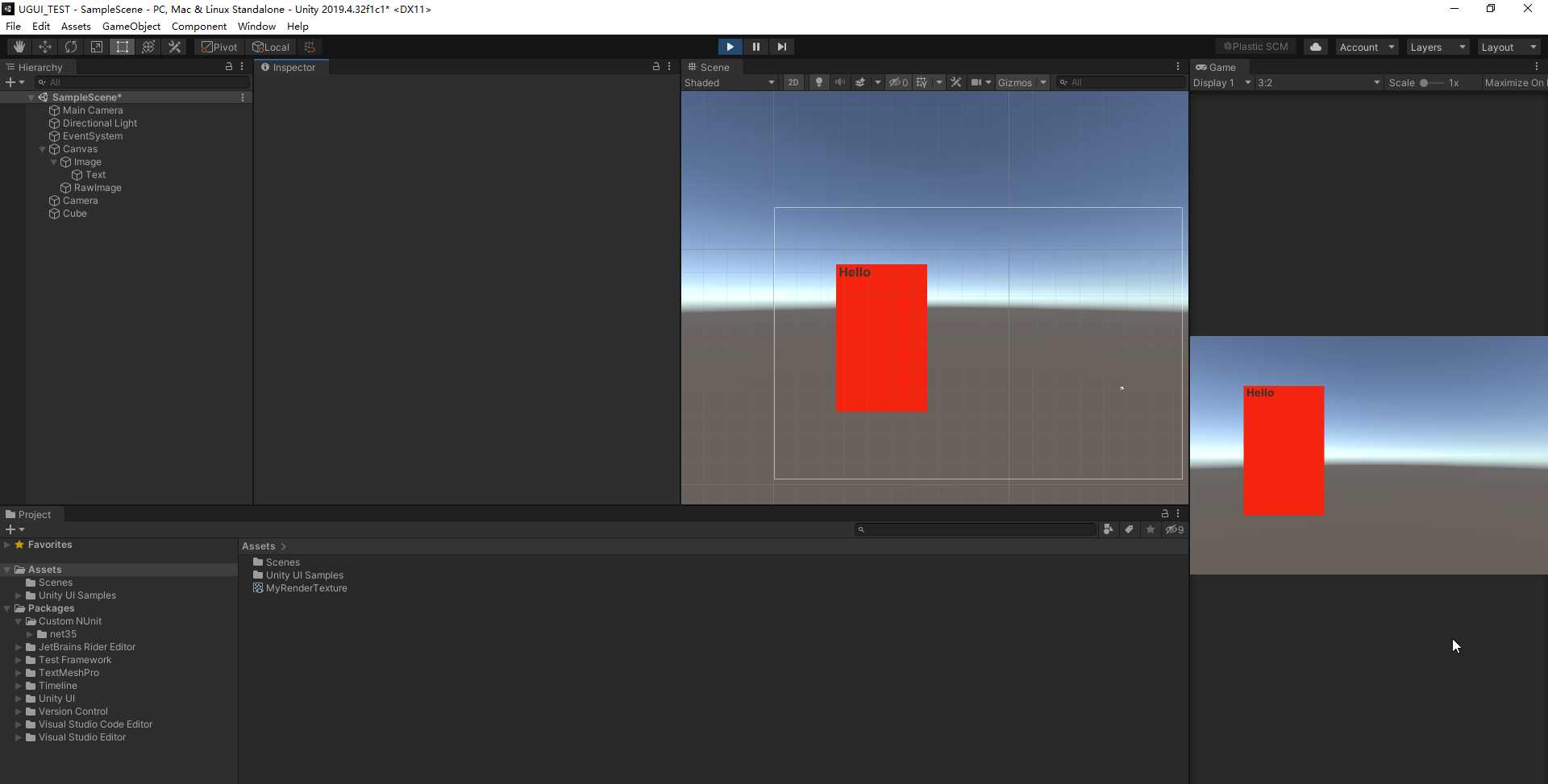Open the GameObject menu
The image size is (1548, 784).
pos(131,27)
